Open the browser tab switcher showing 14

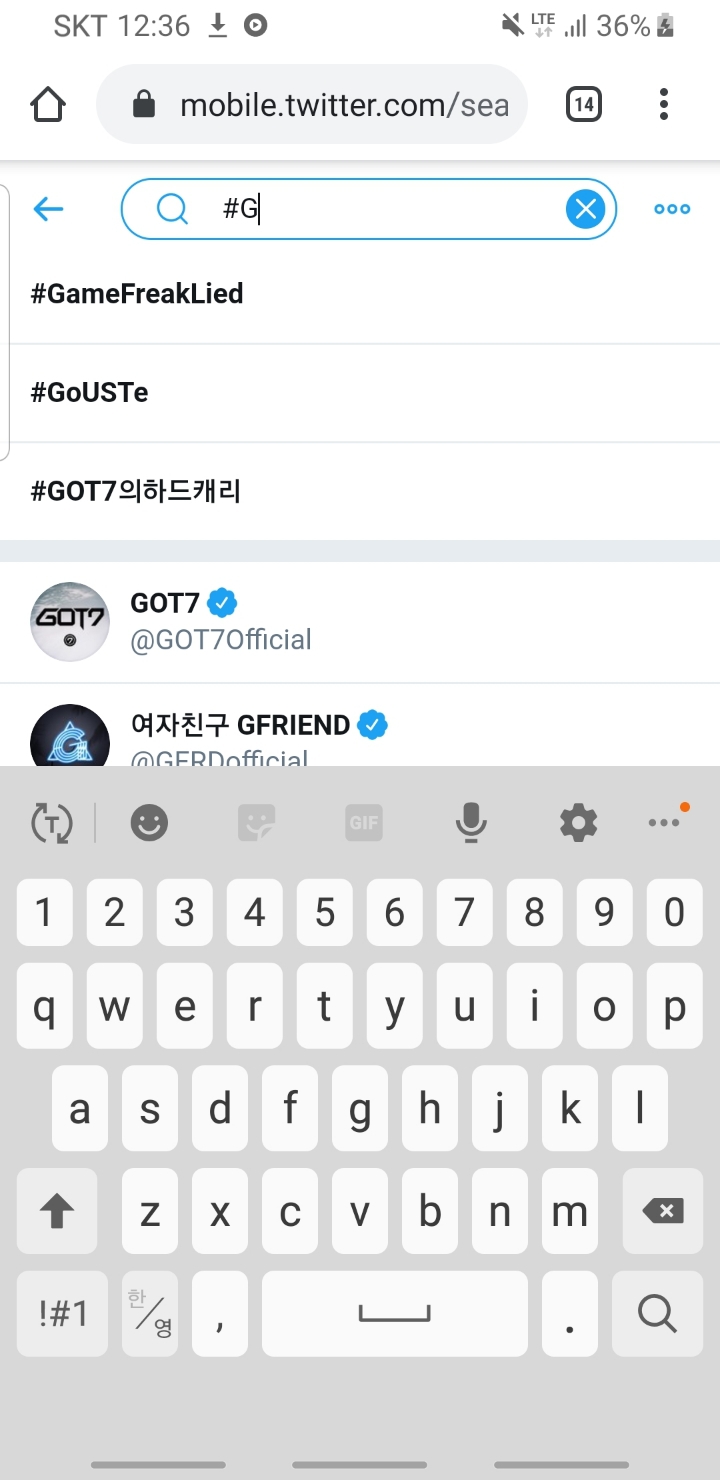pos(584,105)
